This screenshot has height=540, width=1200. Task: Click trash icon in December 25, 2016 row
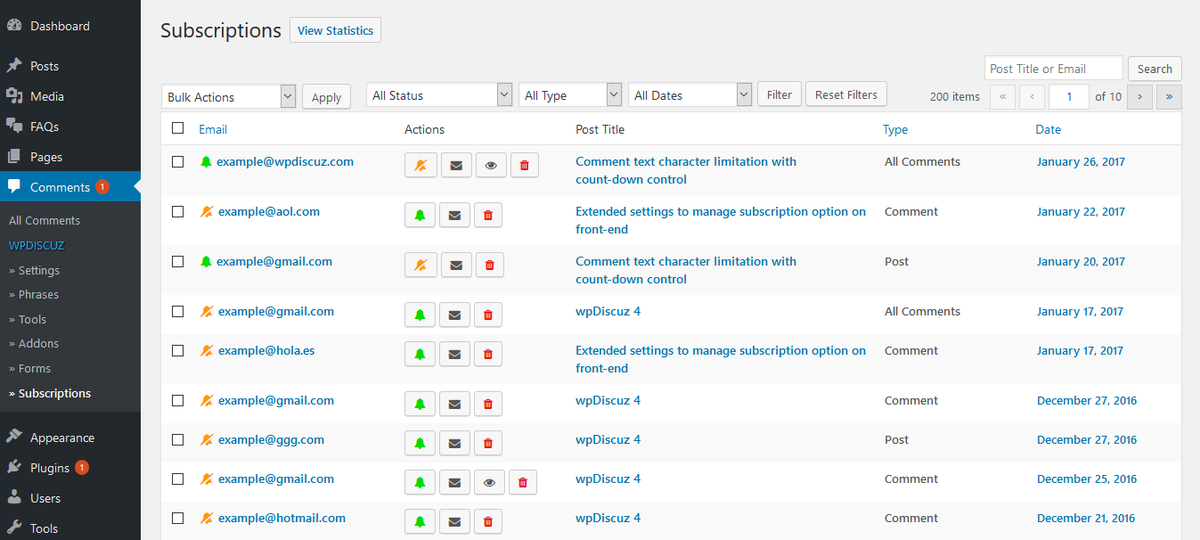(x=523, y=482)
